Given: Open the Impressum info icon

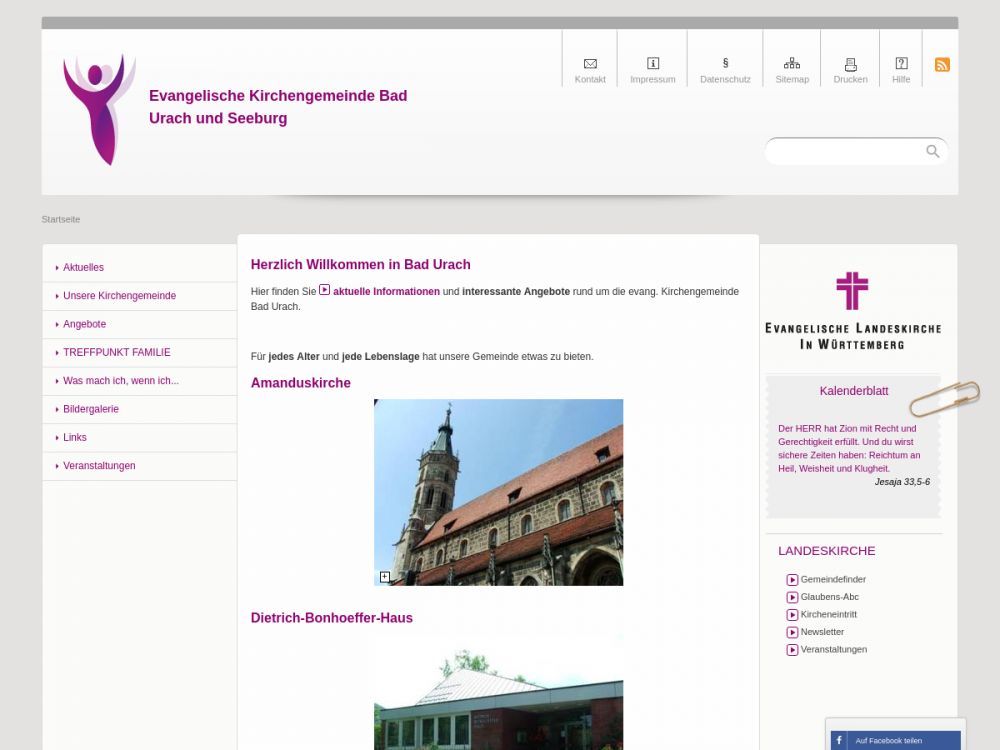Looking at the screenshot, I should pos(653,64).
